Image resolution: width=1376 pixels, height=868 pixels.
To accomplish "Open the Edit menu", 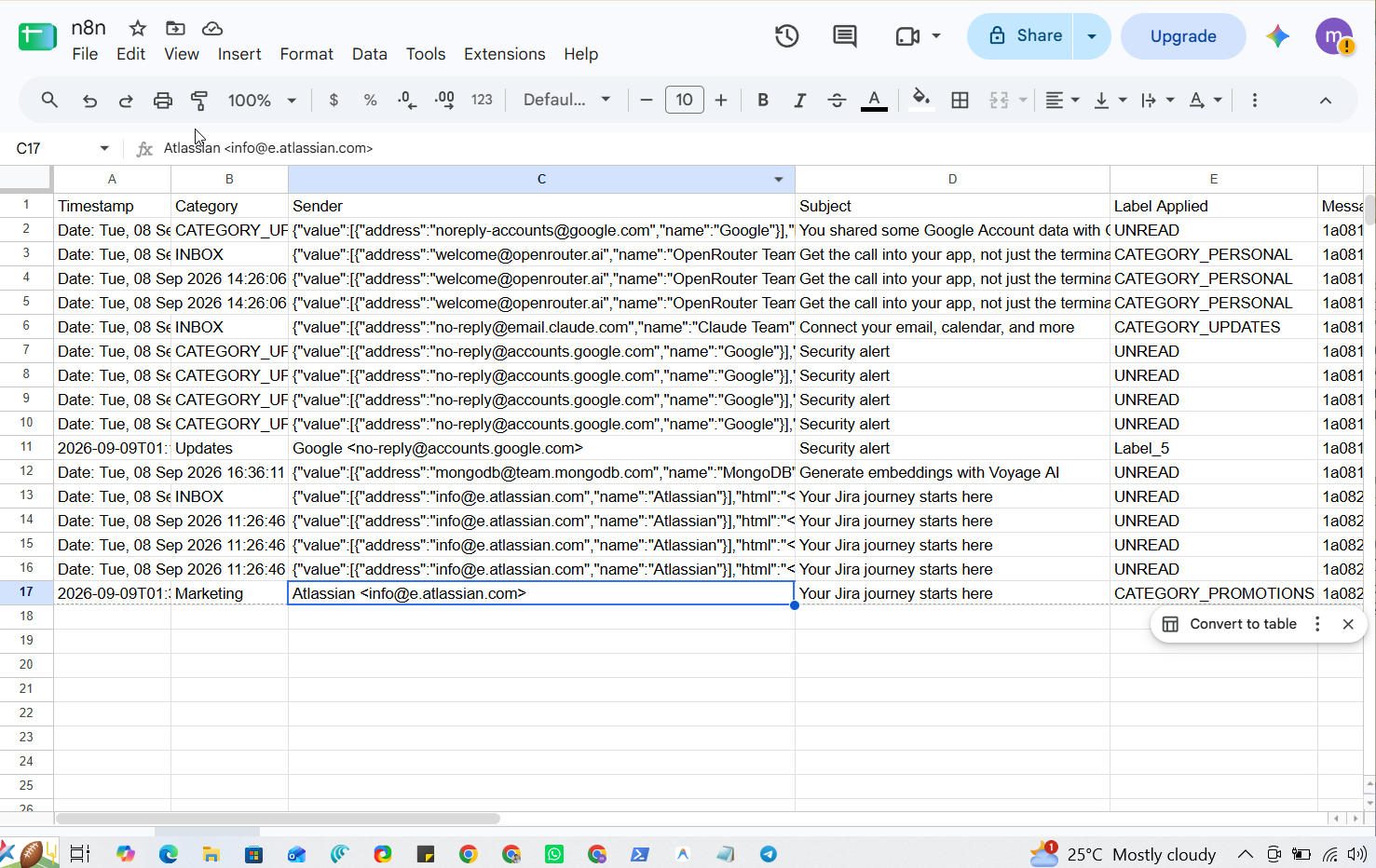I will [x=130, y=54].
